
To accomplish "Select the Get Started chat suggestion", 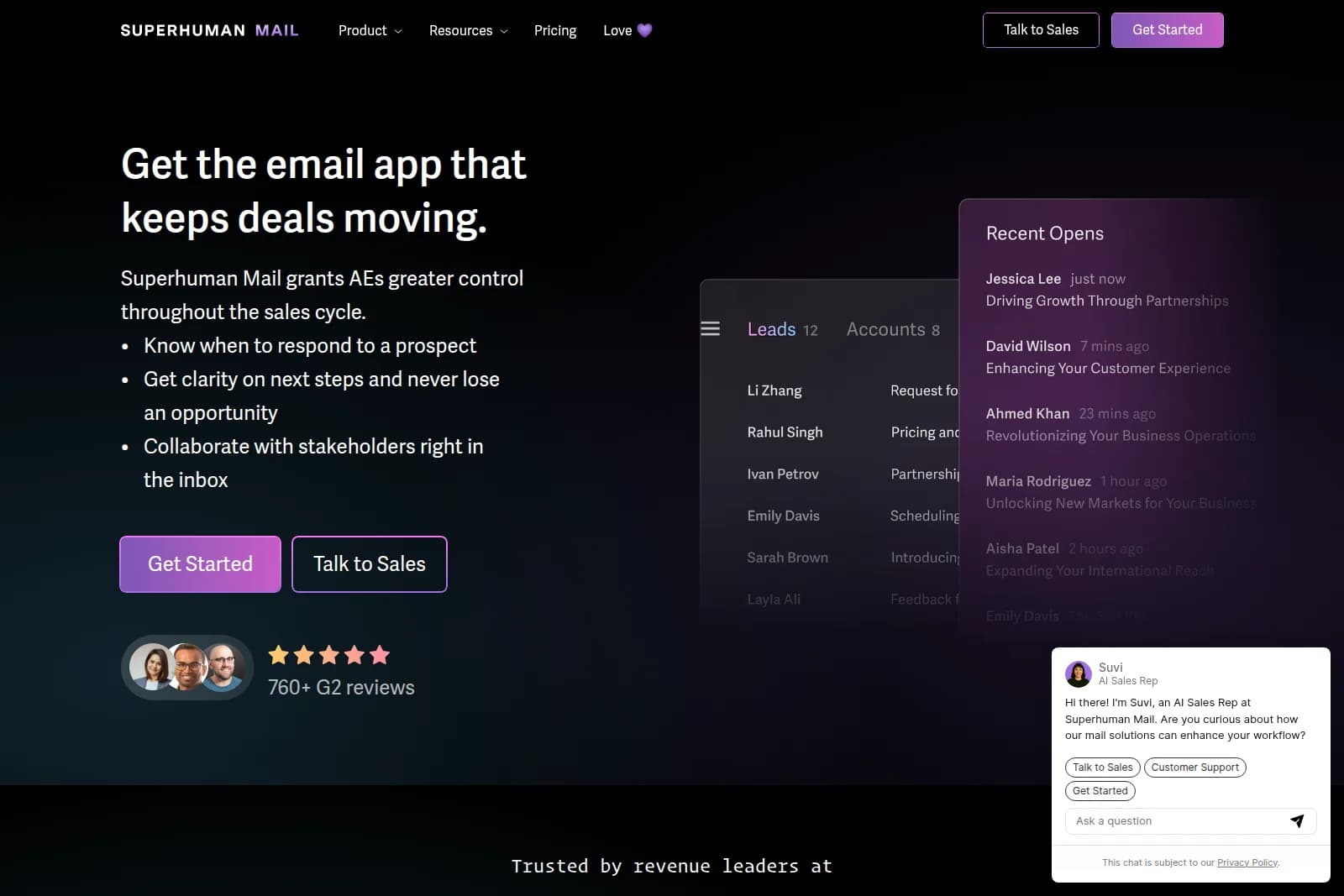I will pyautogui.click(x=1100, y=790).
